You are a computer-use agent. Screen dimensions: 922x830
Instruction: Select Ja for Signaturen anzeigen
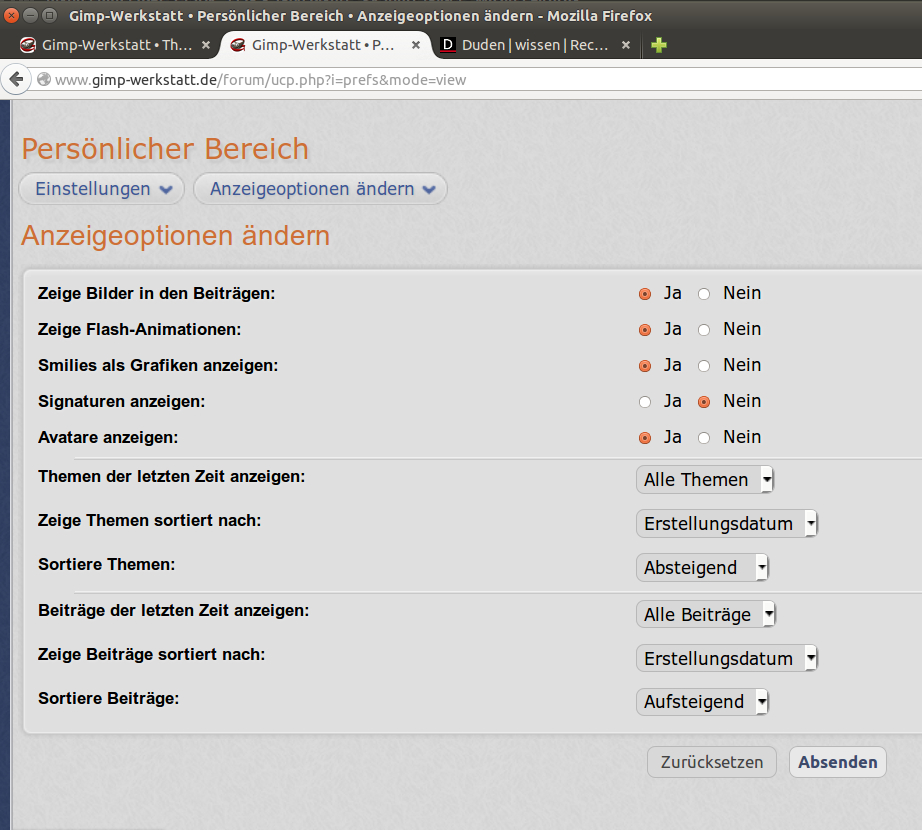tap(644, 402)
